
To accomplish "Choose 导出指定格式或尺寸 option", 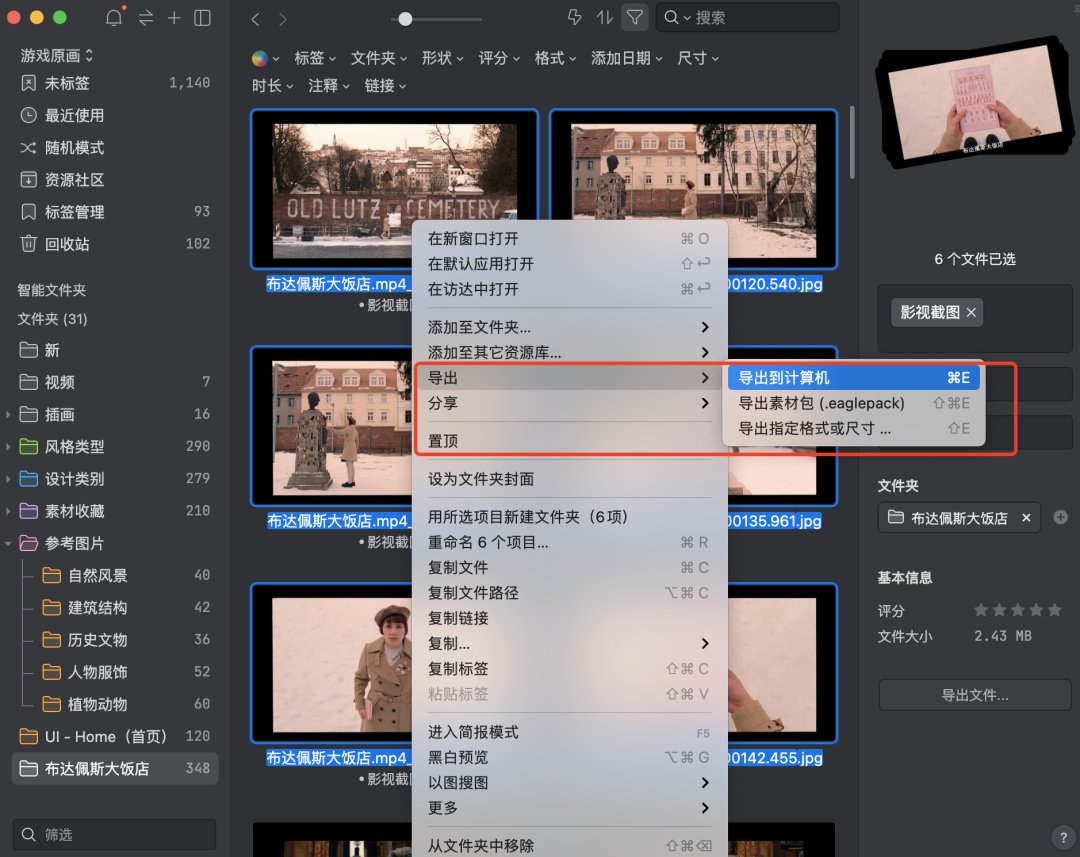I will [x=853, y=428].
